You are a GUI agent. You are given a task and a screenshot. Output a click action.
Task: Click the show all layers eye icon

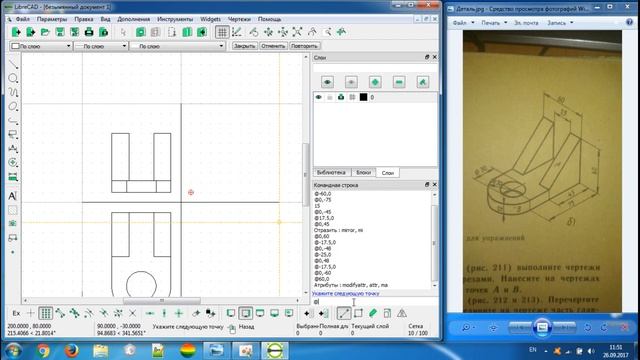click(327, 82)
